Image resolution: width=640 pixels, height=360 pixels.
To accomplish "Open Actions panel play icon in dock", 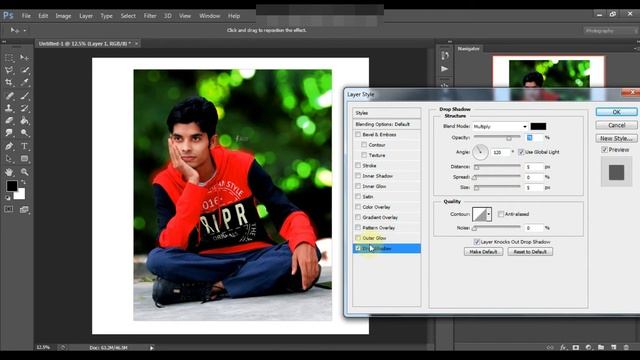I will pyautogui.click(x=445, y=69).
